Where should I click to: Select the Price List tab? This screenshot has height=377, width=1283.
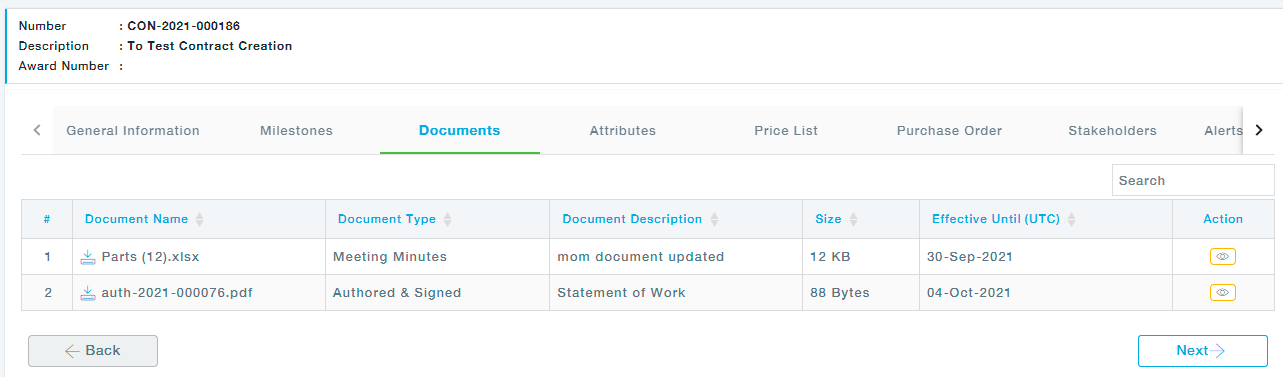tap(786, 131)
